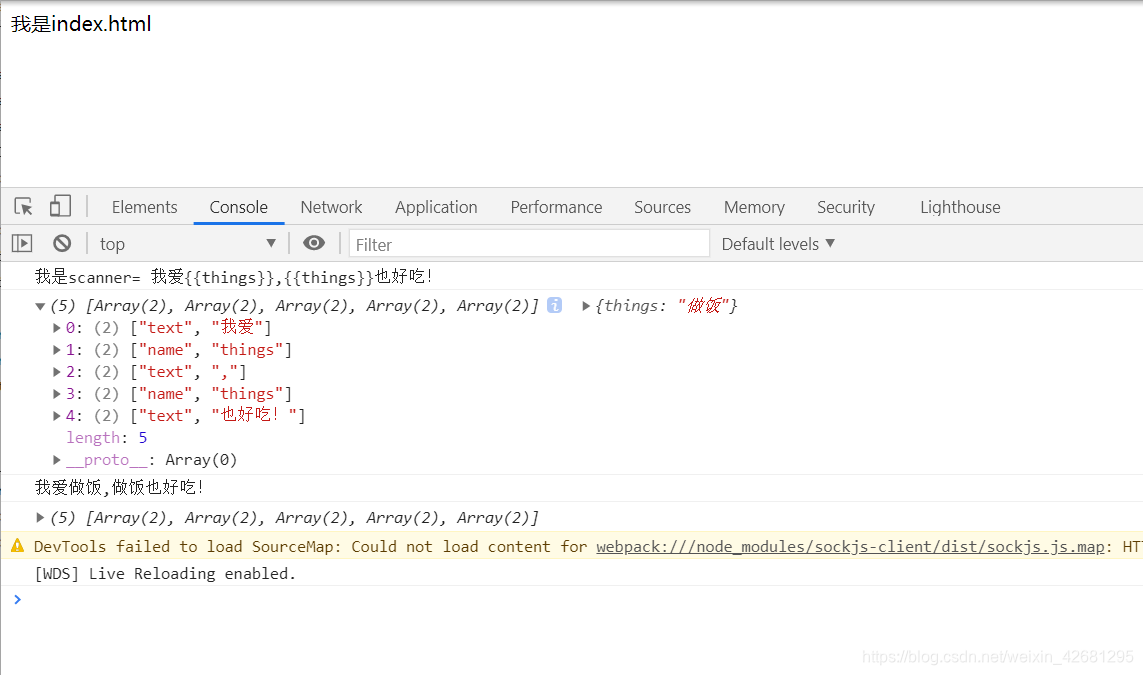Expand the {things: "做饭"} object
The image size is (1143, 675).
coord(585,305)
